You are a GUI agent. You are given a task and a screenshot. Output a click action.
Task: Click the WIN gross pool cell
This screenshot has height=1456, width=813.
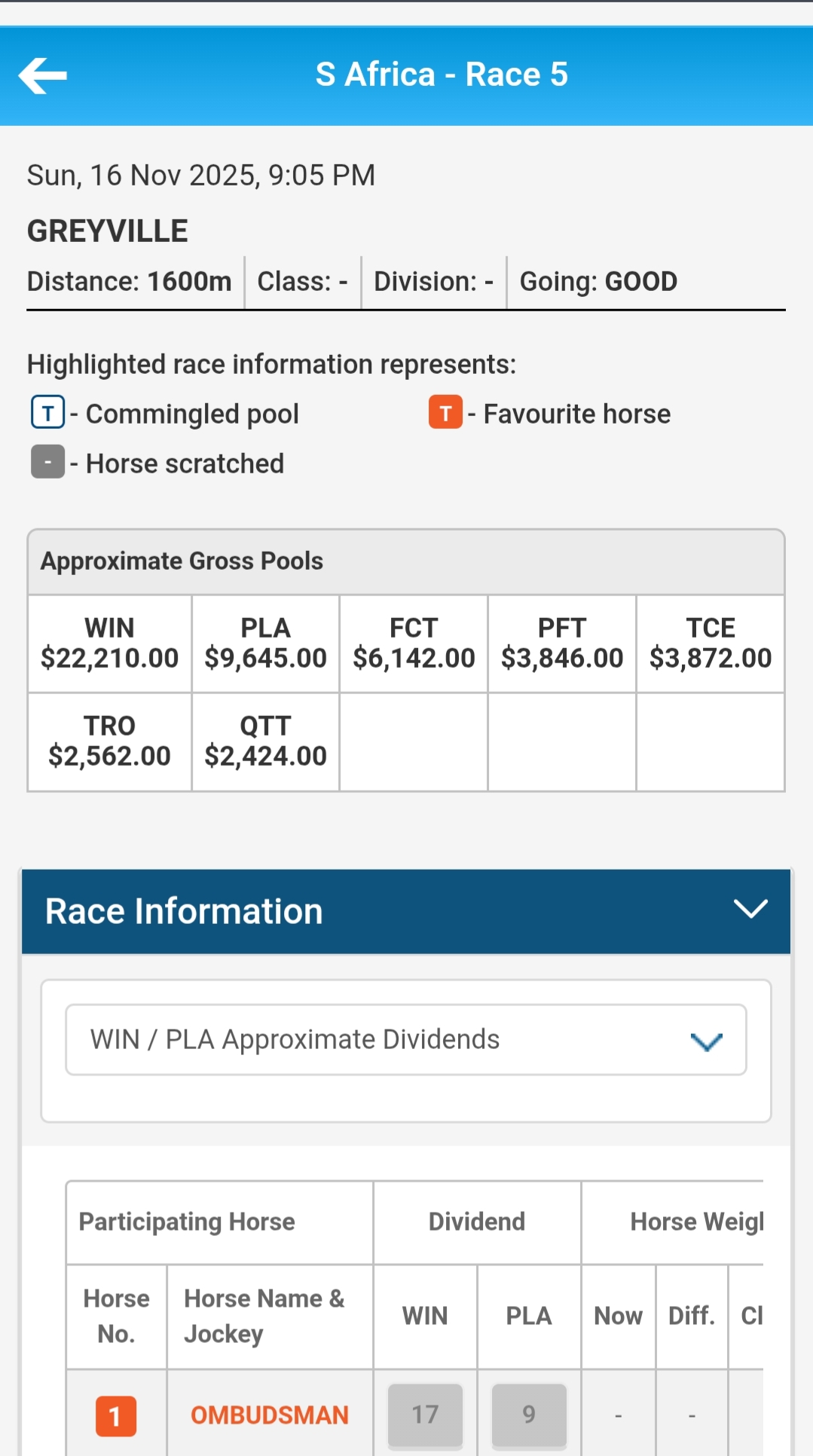coord(110,644)
